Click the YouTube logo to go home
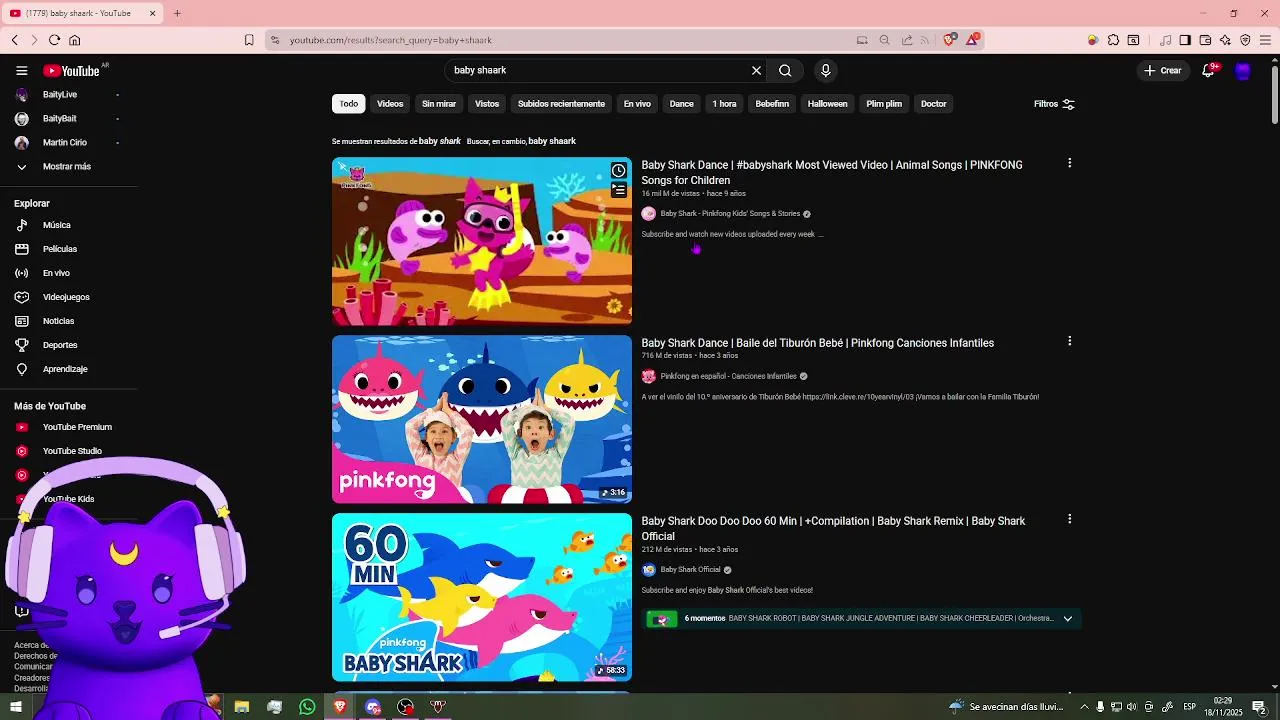Viewport: 1280px width, 720px height. point(72,71)
